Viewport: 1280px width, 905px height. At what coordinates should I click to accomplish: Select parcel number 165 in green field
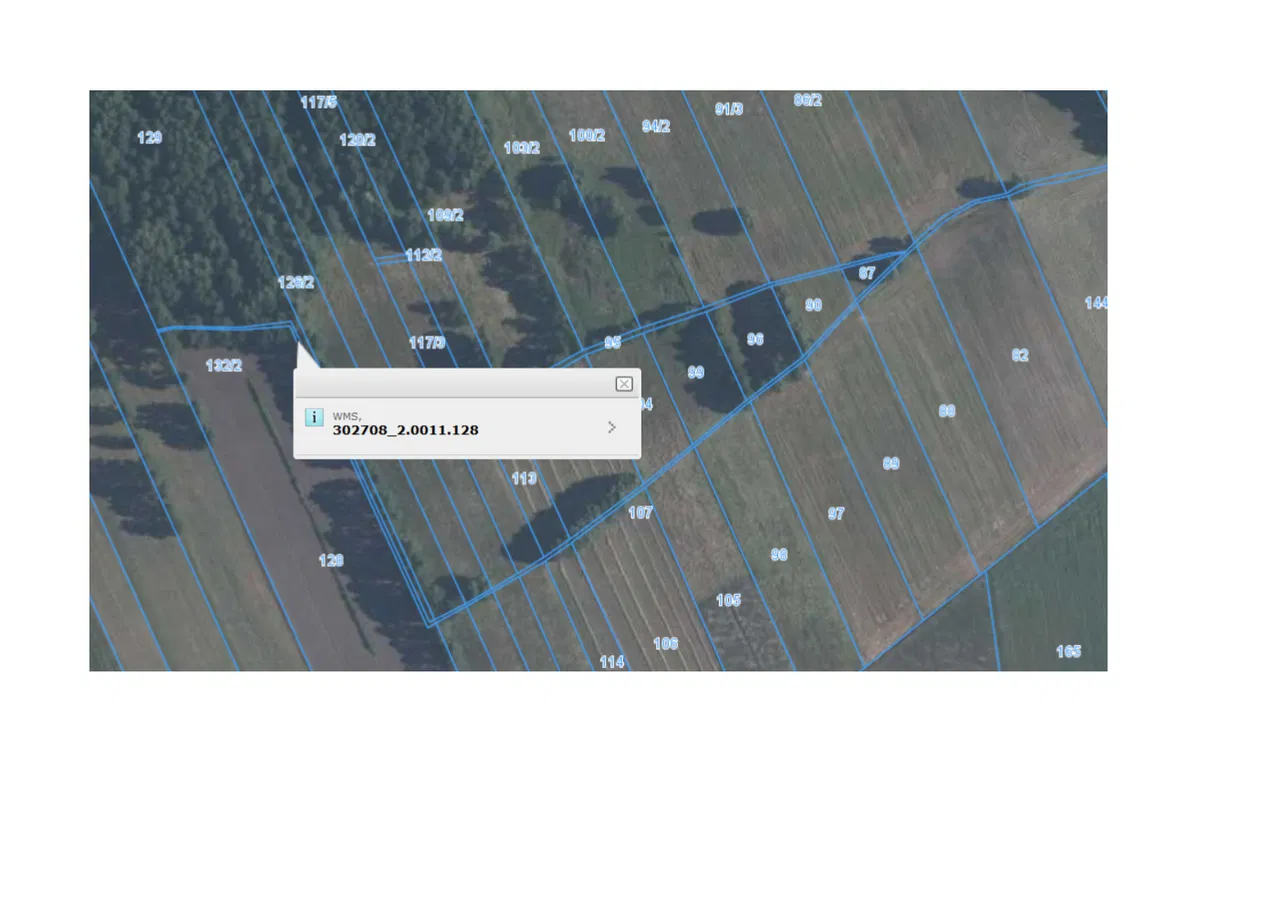(1069, 652)
